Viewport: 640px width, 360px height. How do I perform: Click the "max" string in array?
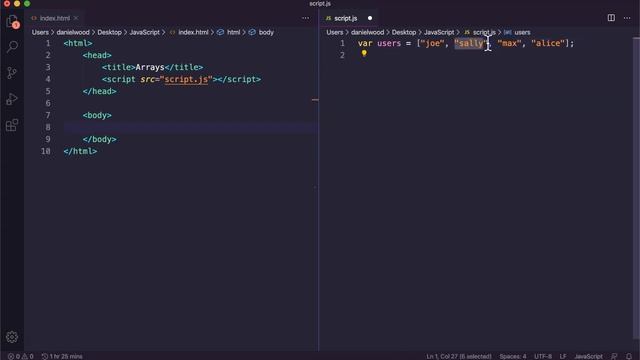[x=509, y=43]
